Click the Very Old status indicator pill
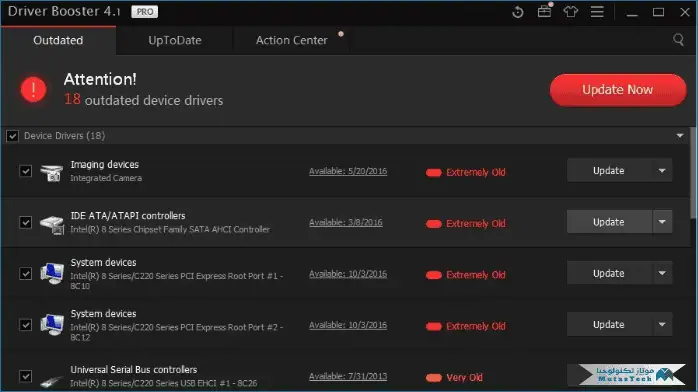The height and width of the screenshot is (392, 698). [434, 378]
